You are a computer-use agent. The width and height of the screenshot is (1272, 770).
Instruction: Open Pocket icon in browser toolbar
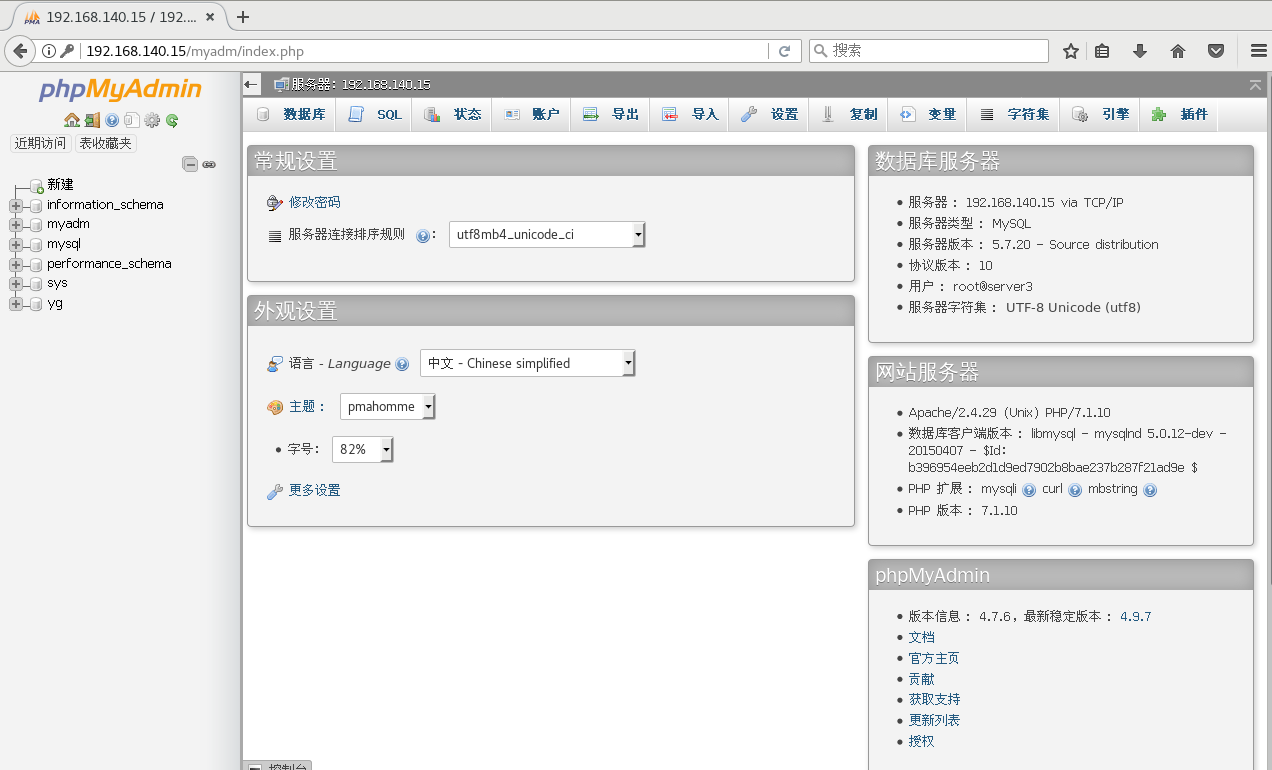(1216, 51)
